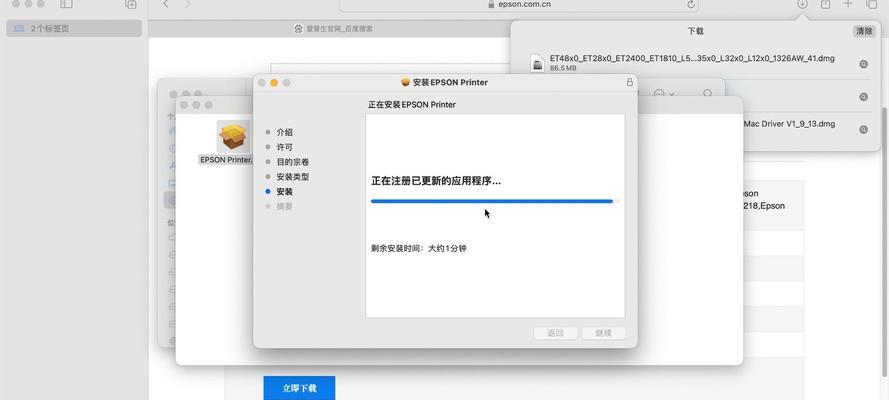Switch to the 爱普生官网_百度搜索 tab

(x=333, y=29)
